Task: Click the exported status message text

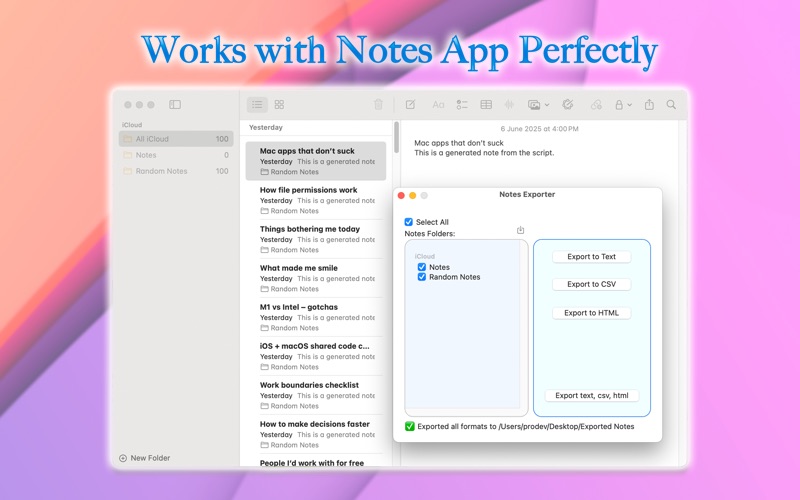Action: coord(526,427)
